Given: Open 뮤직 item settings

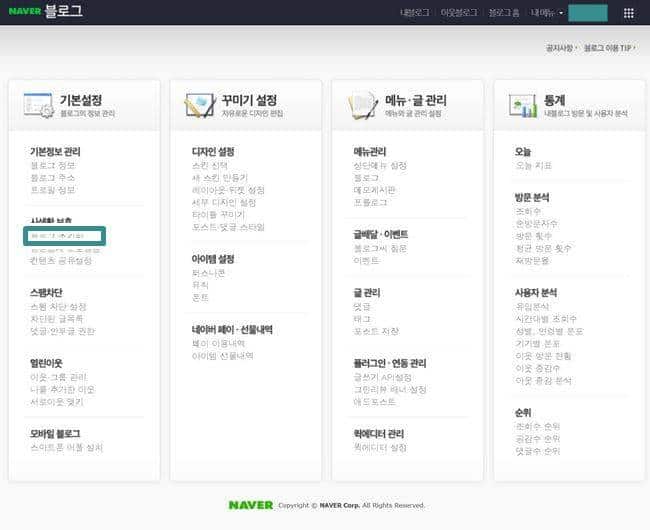Looking at the screenshot, I should 200,285.
